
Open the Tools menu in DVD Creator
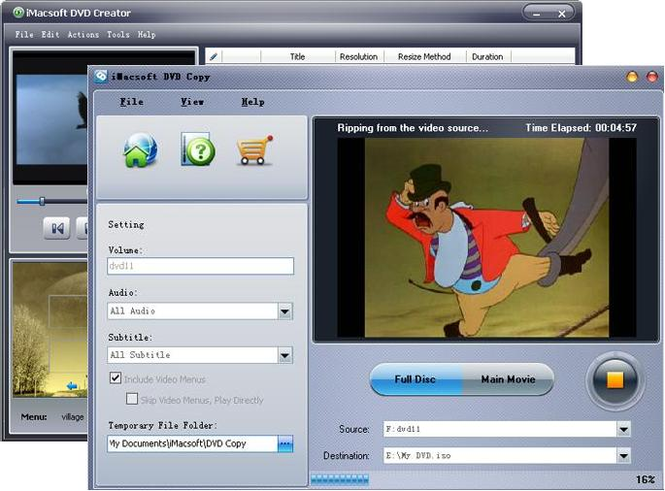click(x=118, y=34)
